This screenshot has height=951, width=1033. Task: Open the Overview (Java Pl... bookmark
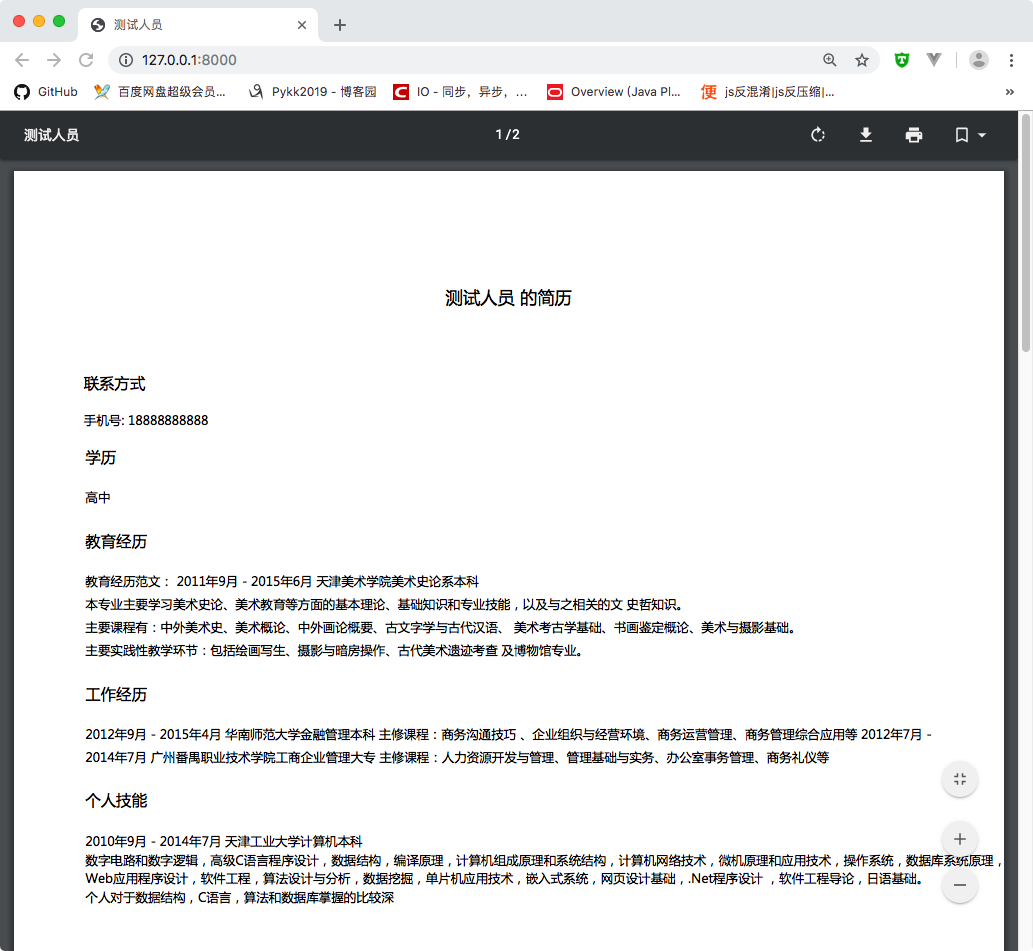pos(614,92)
